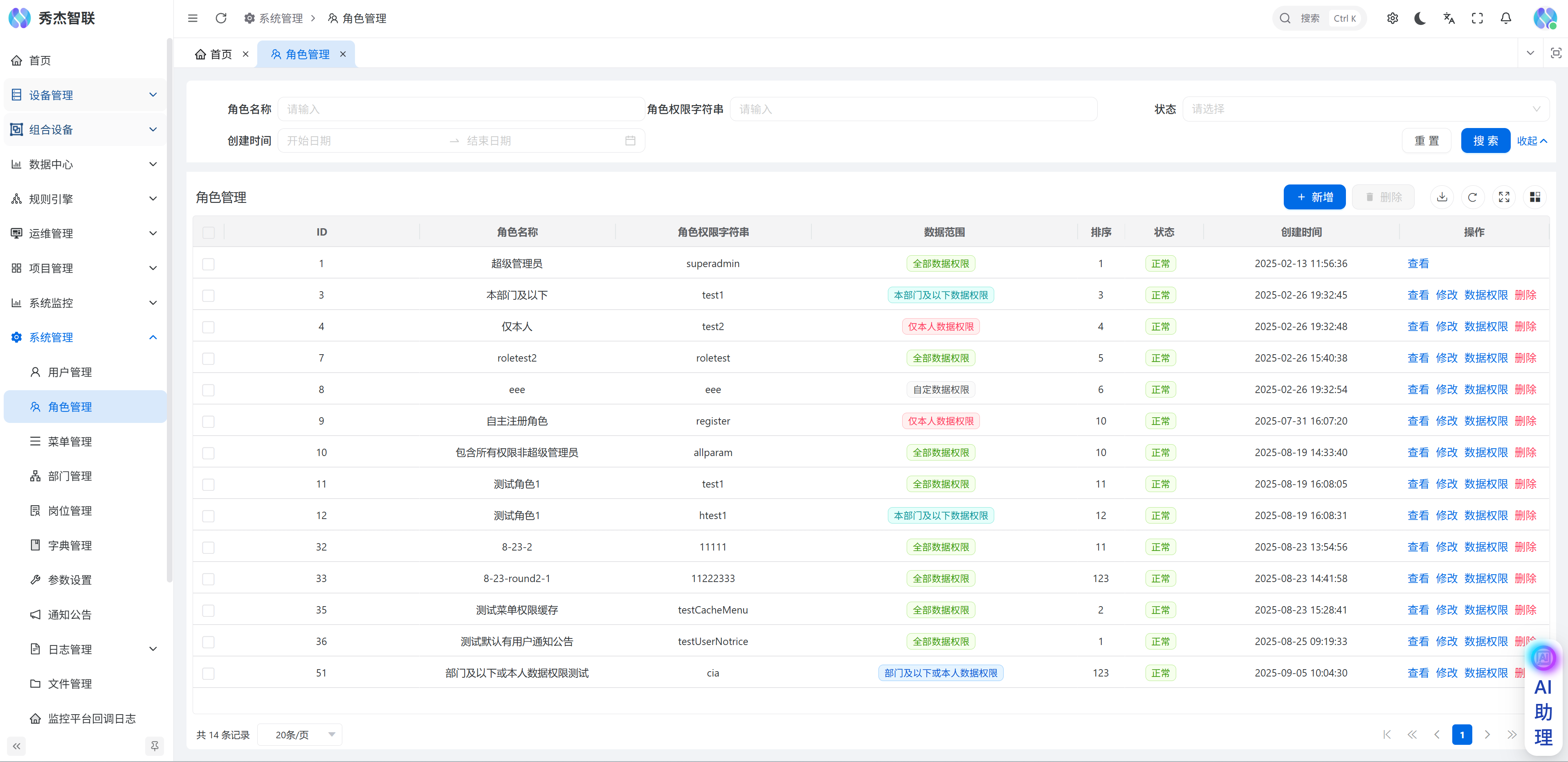Open 菜单管理 in the sidebar

pyautogui.click(x=70, y=441)
